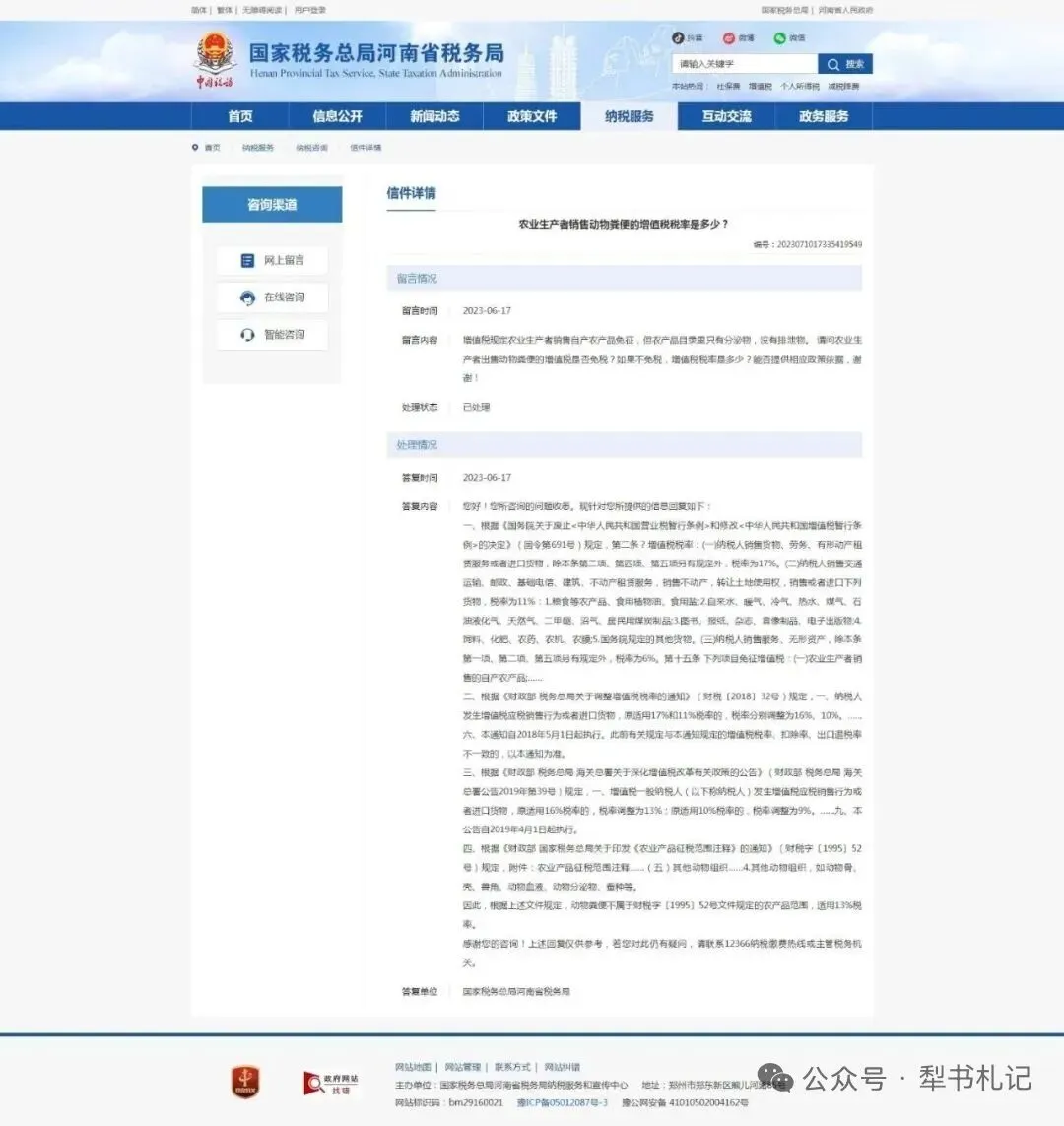Screen dimensions: 1064x1126
Task: Open the 智能咨询 sidebar button
Action: tap(272, 335)
